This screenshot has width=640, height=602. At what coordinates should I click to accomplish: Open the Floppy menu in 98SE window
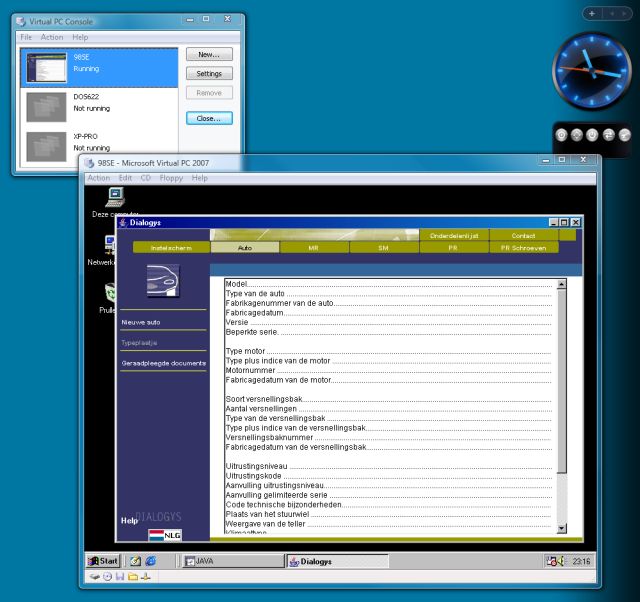point(172,178)
